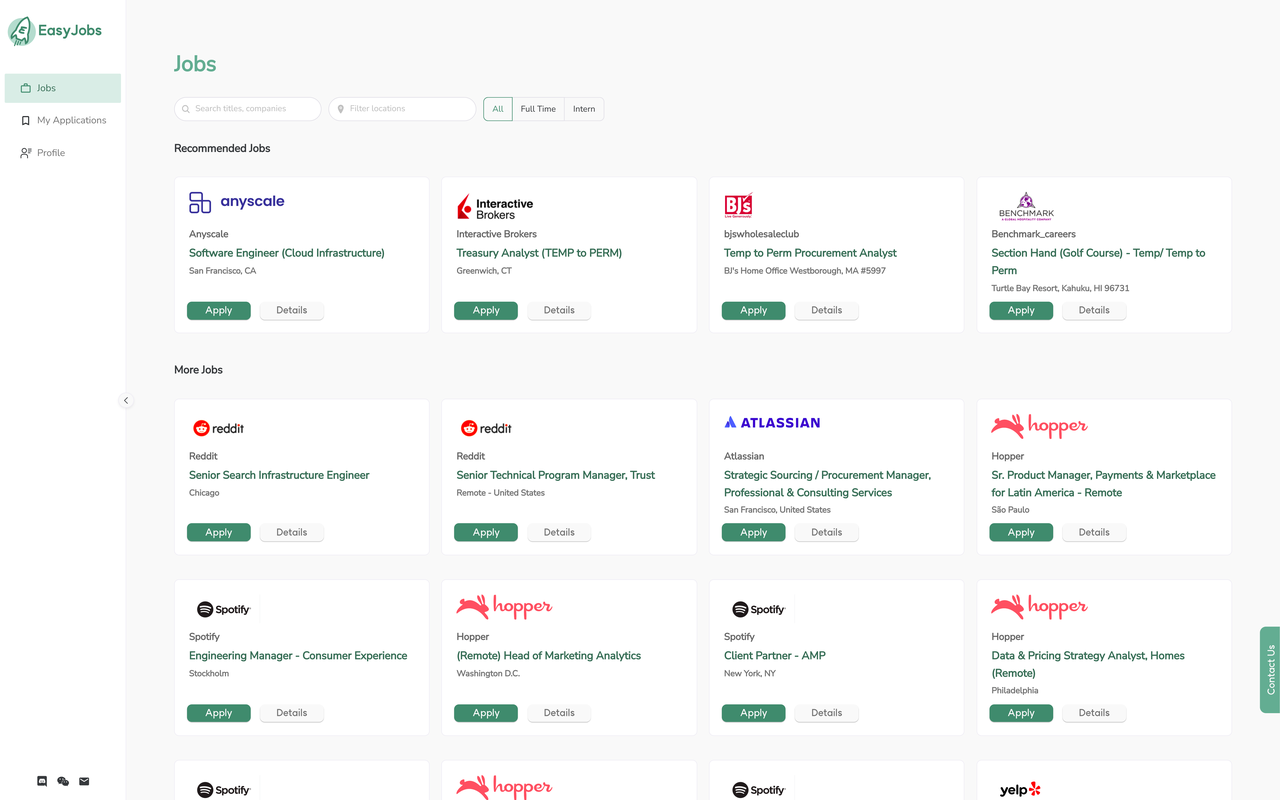This screenshot has width=1280, height=800.
Task: Select the All job type filter
Action: pos(498,109)
